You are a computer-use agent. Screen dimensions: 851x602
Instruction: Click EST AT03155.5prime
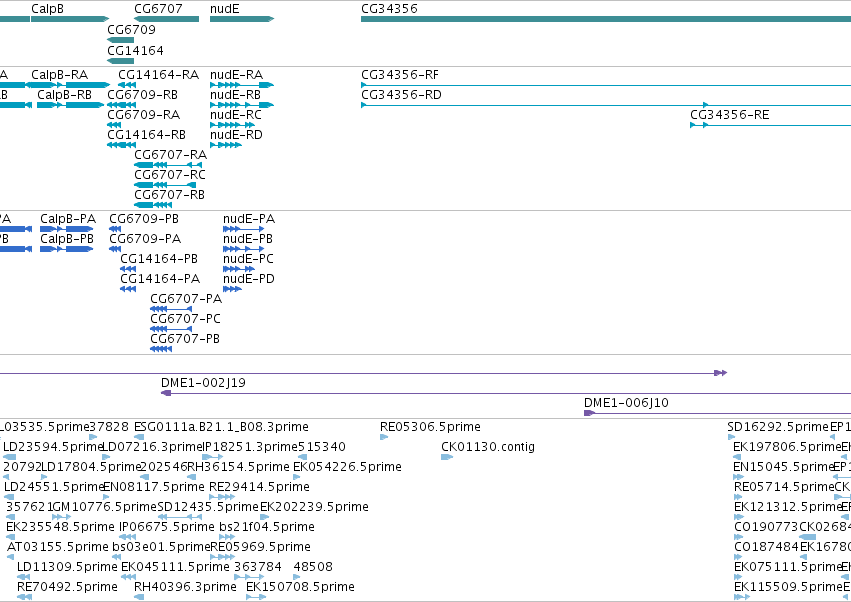coord(58,547)
